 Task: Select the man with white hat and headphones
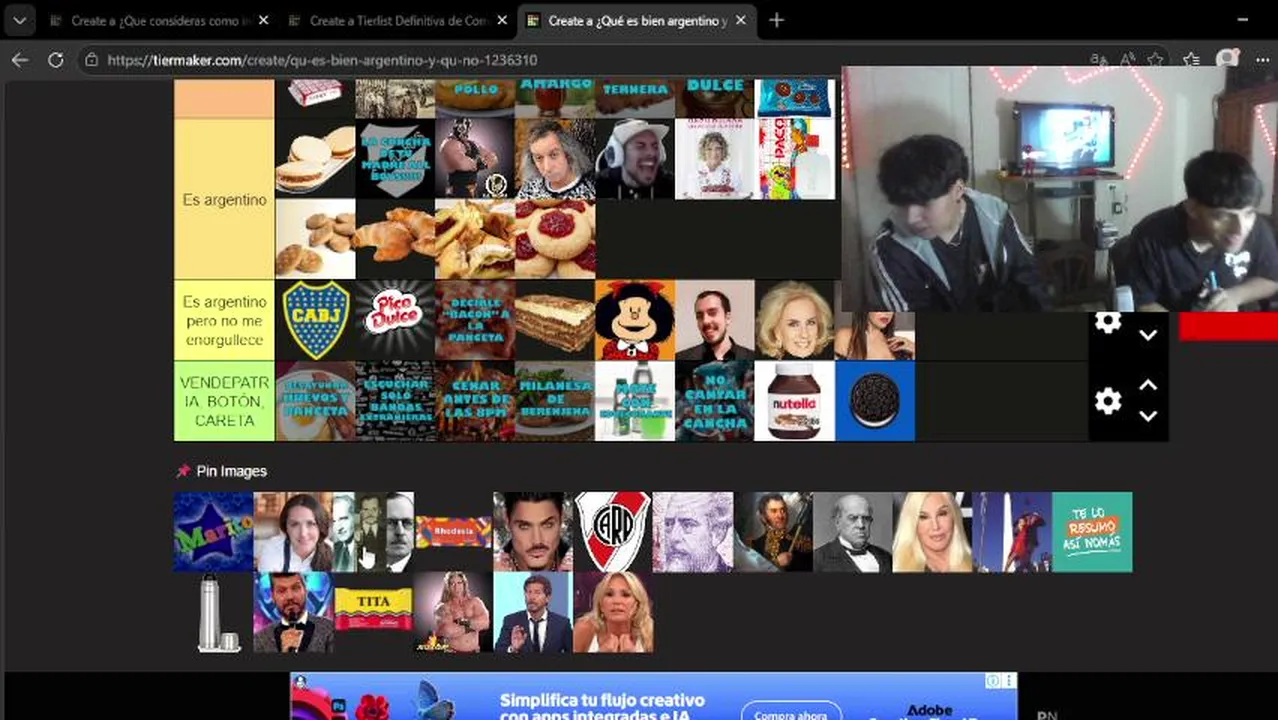635,159
